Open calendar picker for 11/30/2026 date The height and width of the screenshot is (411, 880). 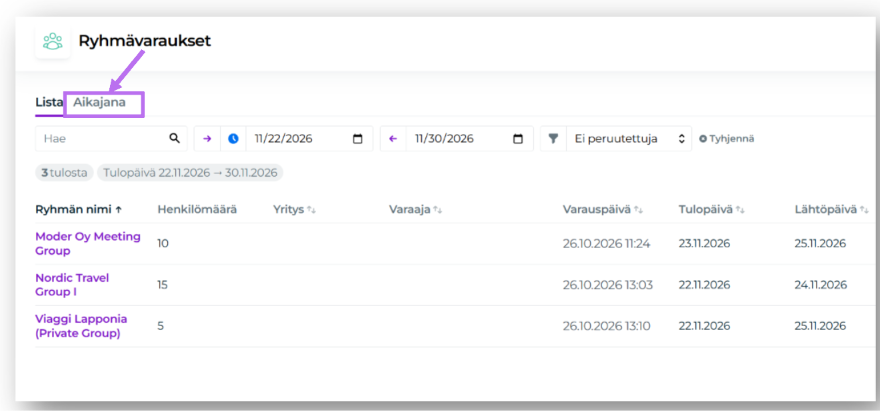tap(518, 139)
